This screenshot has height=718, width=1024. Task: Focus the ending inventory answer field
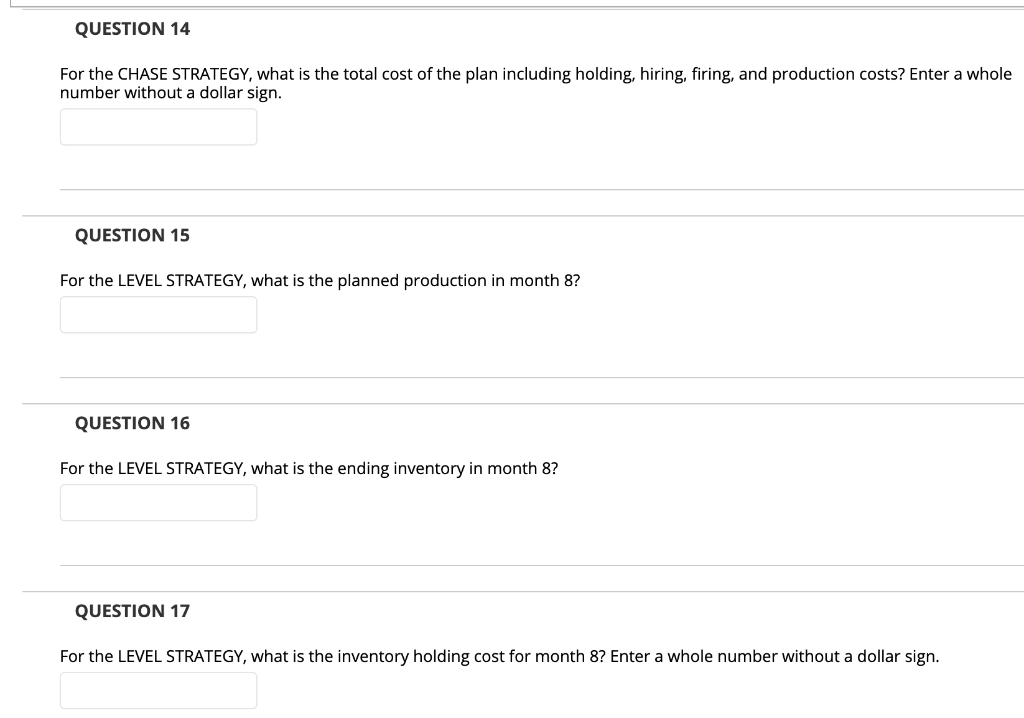pyautogui.click(x=158, y=502)
